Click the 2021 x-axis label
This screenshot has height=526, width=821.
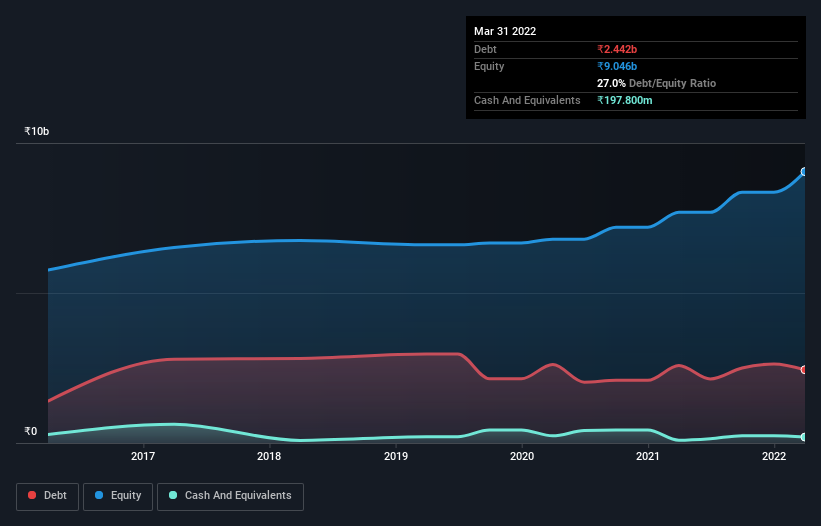coord(648,456)
